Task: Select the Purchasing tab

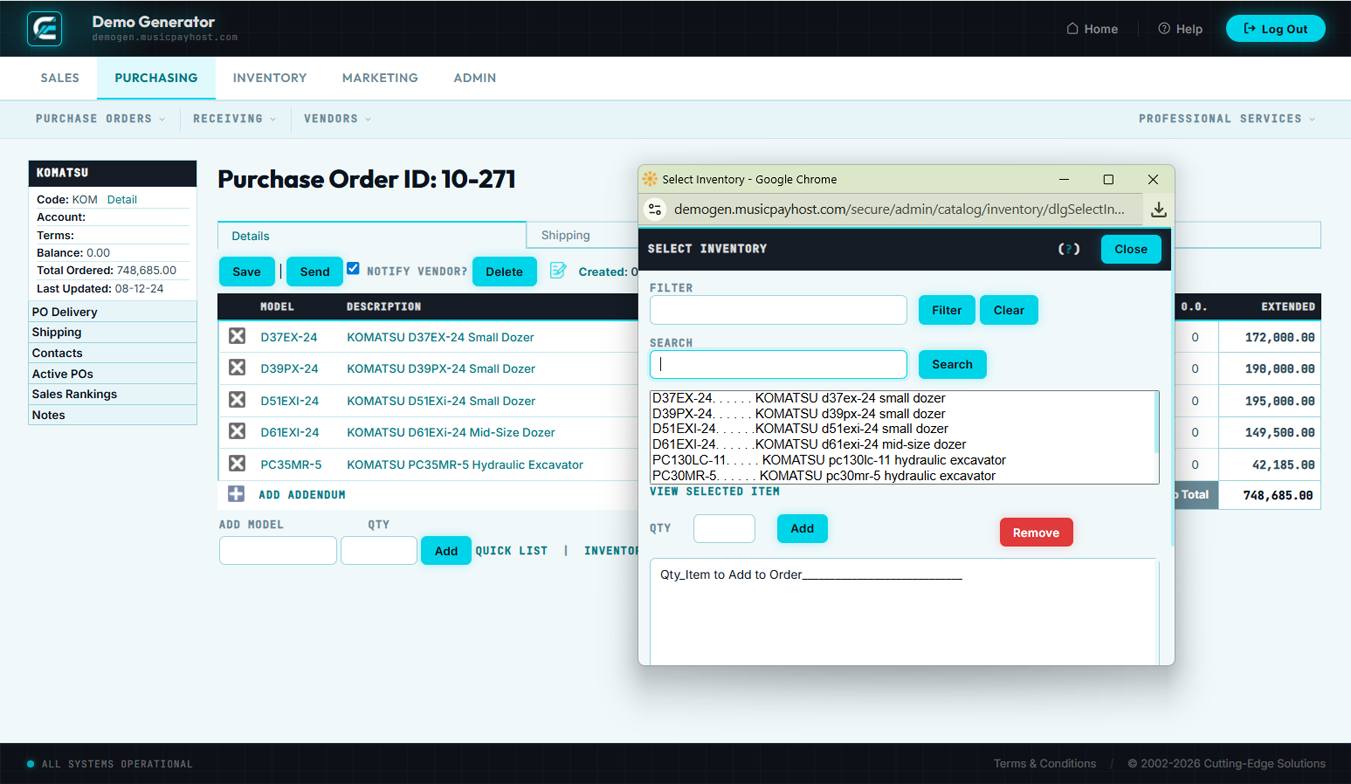Action: coord(156,78)
